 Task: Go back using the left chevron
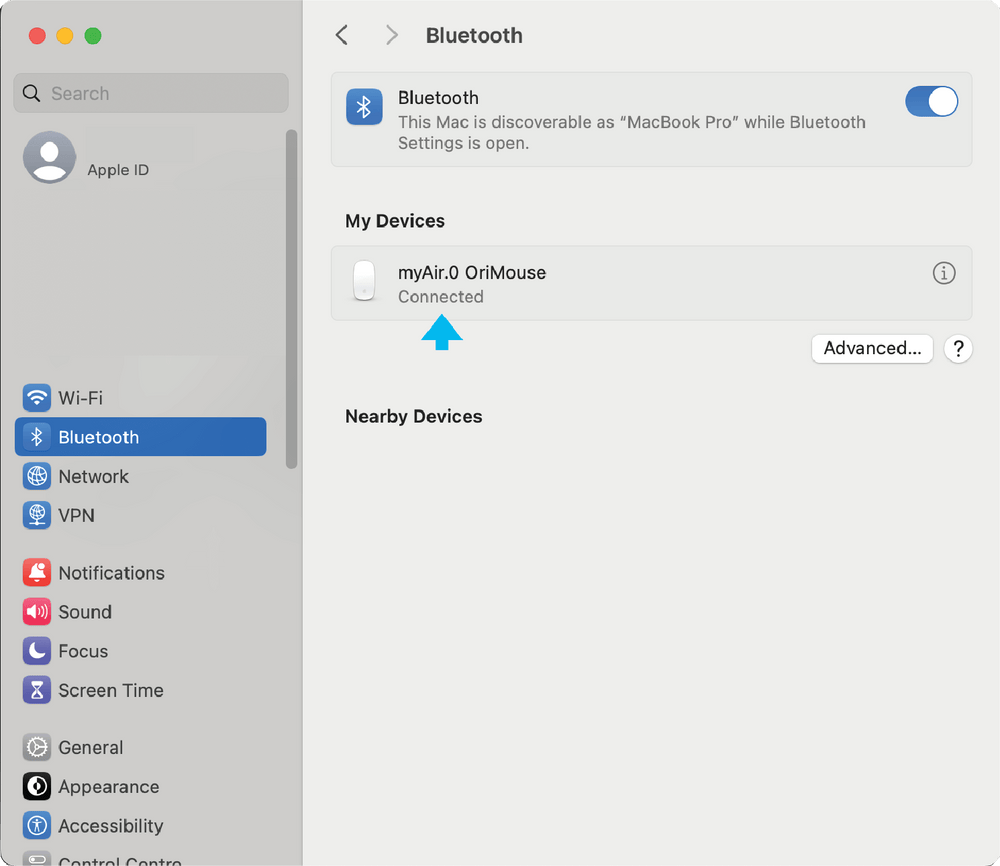pos(342,36)
